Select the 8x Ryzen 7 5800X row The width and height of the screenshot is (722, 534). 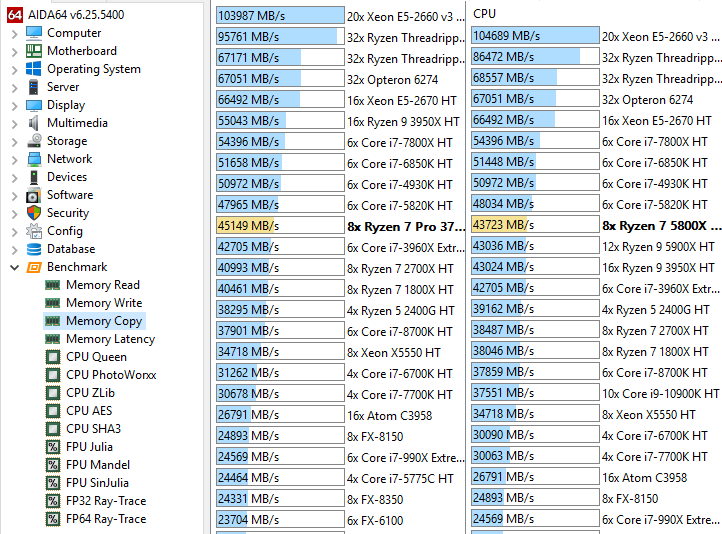tap(661, 226)
